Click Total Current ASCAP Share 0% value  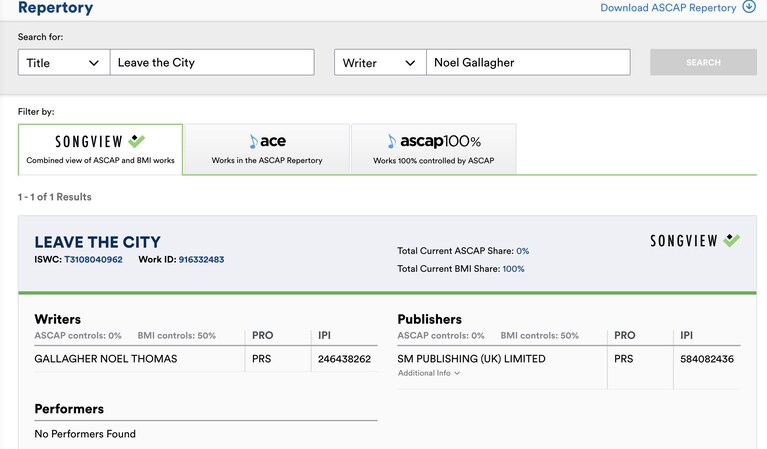(x=522, y=251)
